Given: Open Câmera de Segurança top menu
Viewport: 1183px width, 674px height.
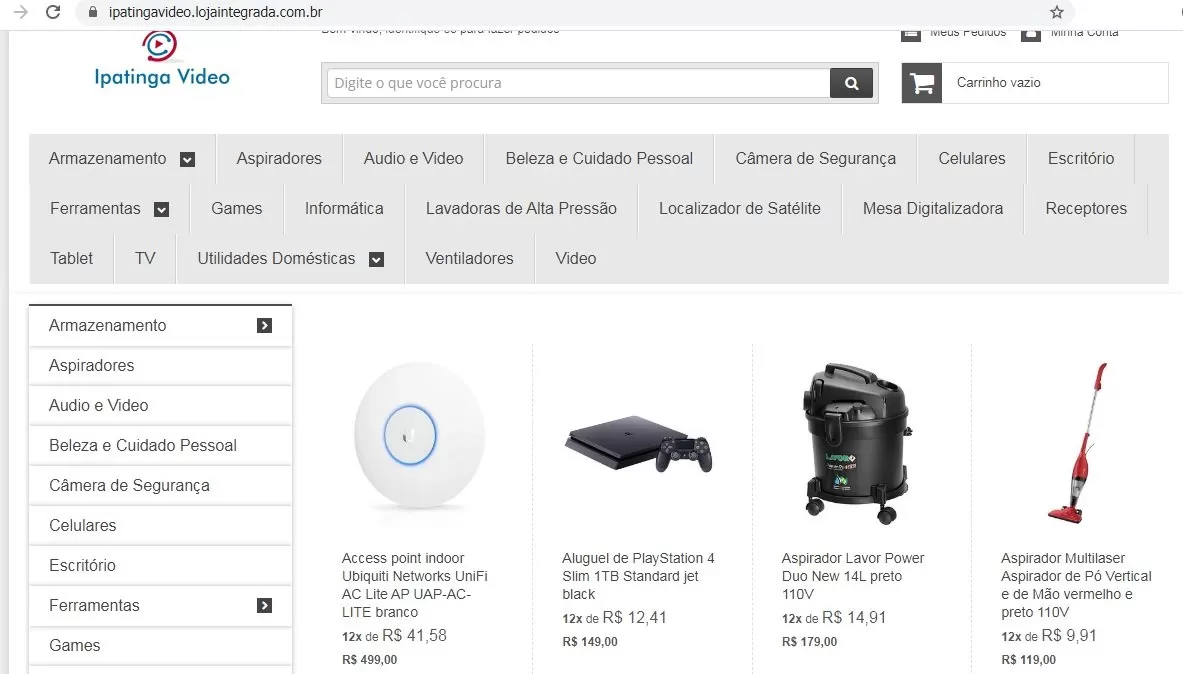Looking at the screenshot, I should coord(816,158).
